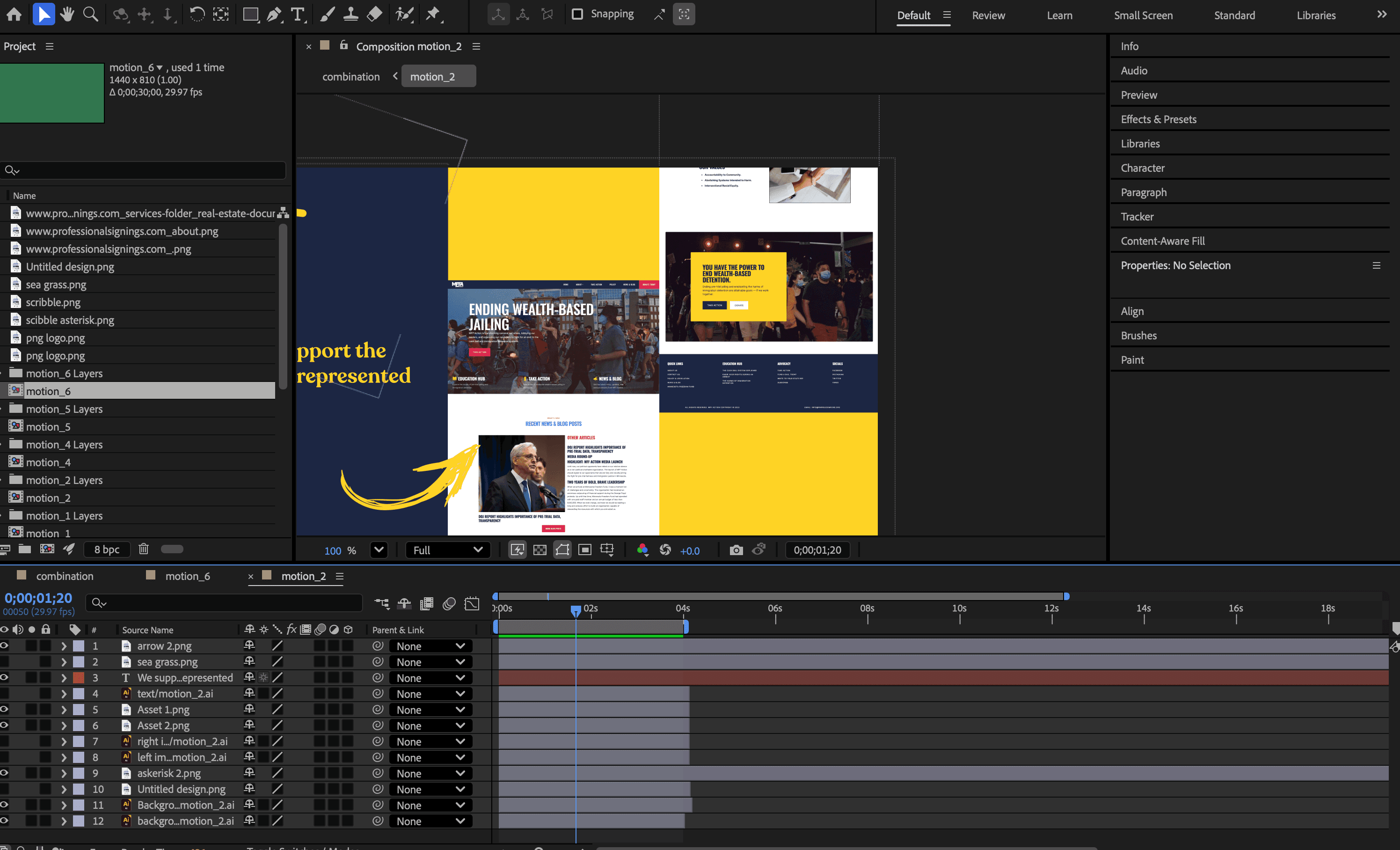The height and width of the screenshot is (850, 1400).
Task: Click the red label swatch on layer 3
Action: click(79, 678)
